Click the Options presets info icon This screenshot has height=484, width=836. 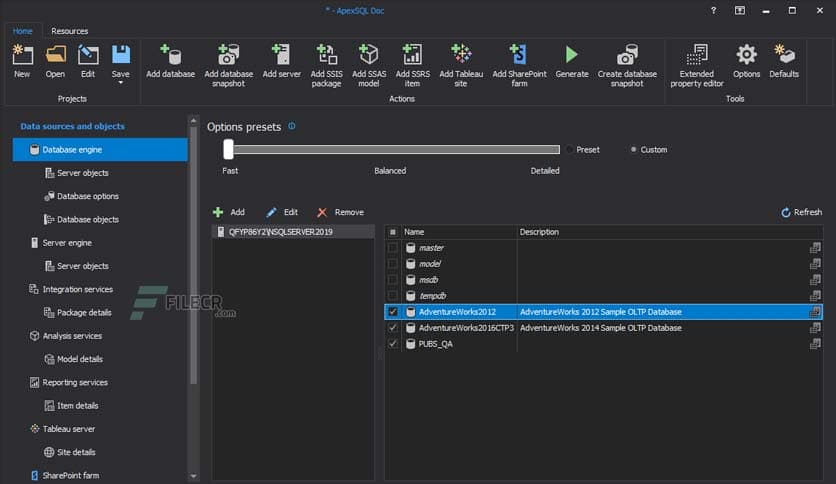[292, 126]
